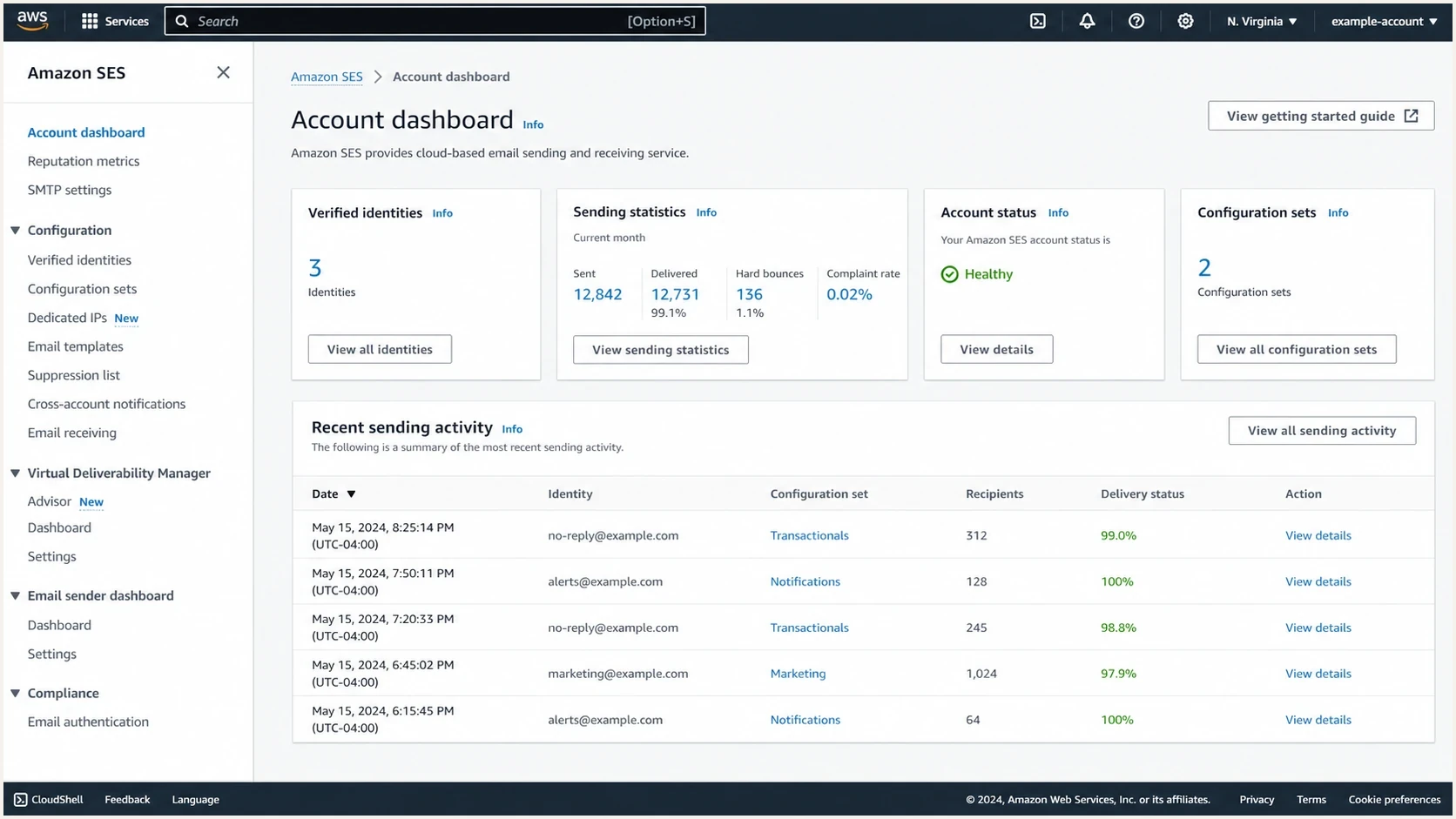Open the settings gear in top bar
This screenshot has height=819, width=1456.
pos(1185,21)
